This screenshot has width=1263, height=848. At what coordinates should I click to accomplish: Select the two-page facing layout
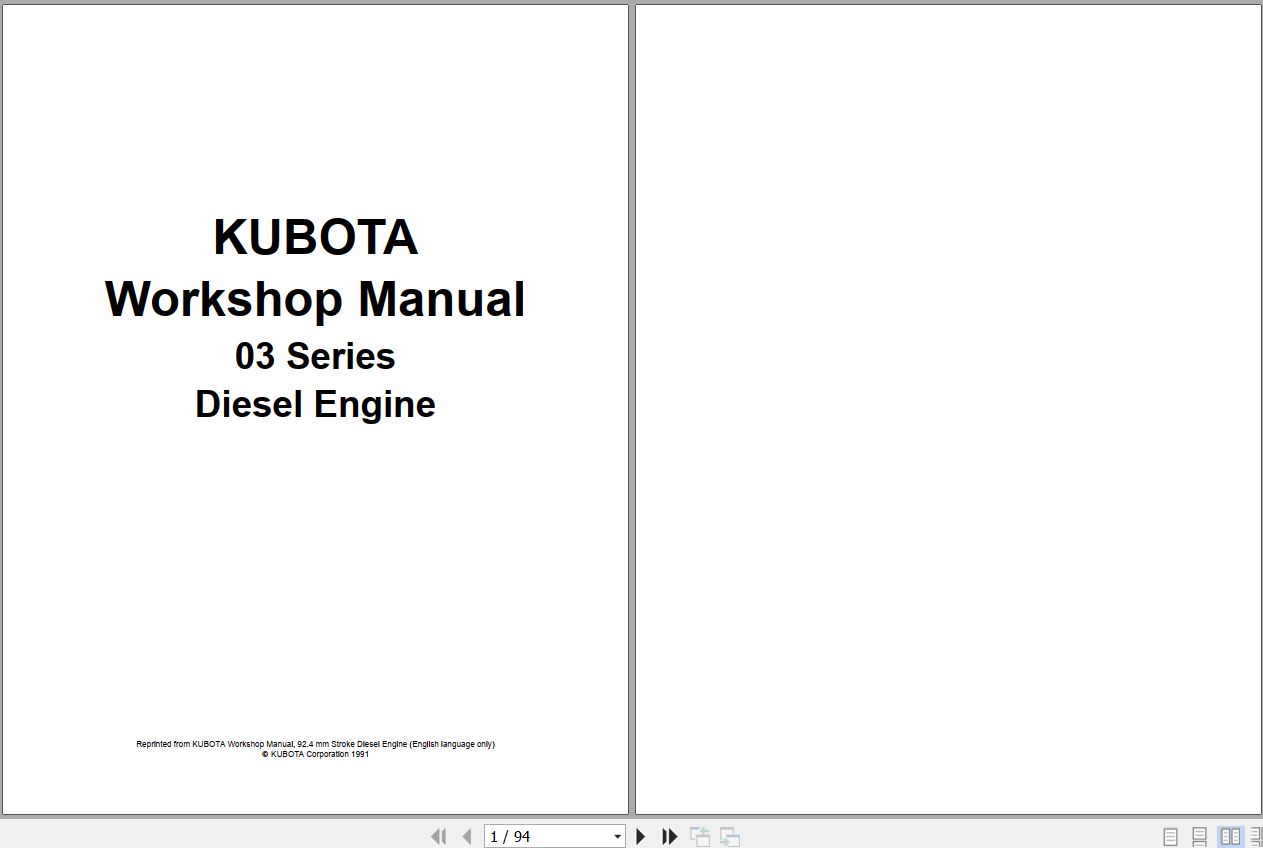pos(1230,837)
